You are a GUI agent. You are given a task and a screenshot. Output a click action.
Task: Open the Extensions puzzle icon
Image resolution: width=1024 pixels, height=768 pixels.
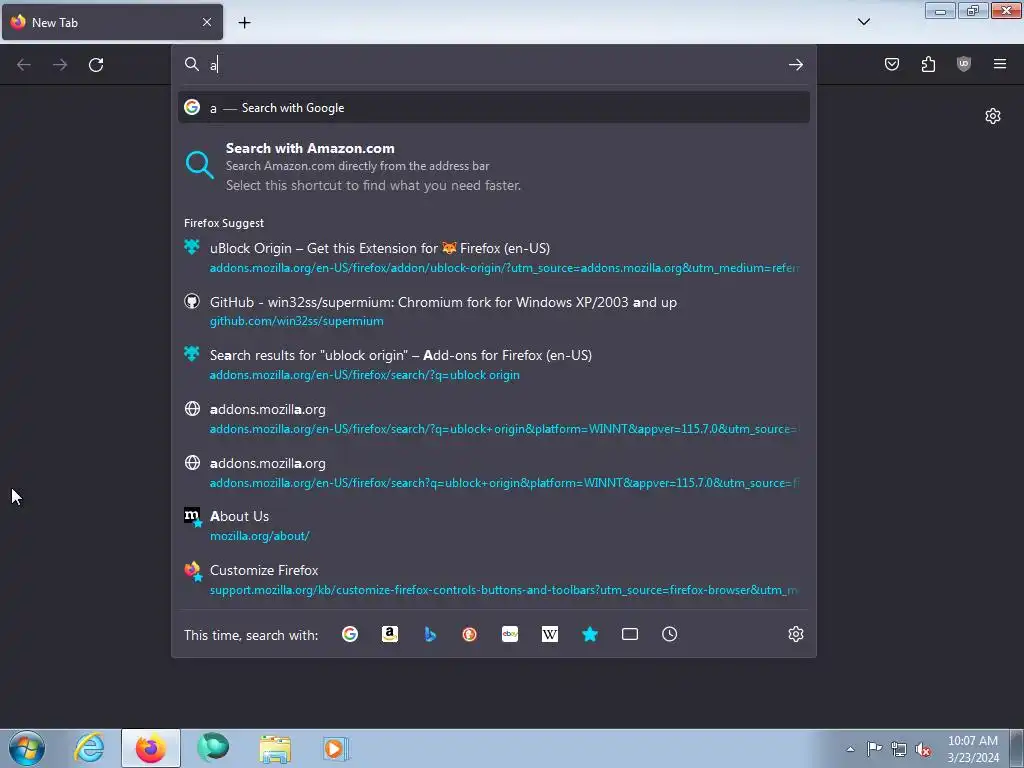(x=928, y=64)
